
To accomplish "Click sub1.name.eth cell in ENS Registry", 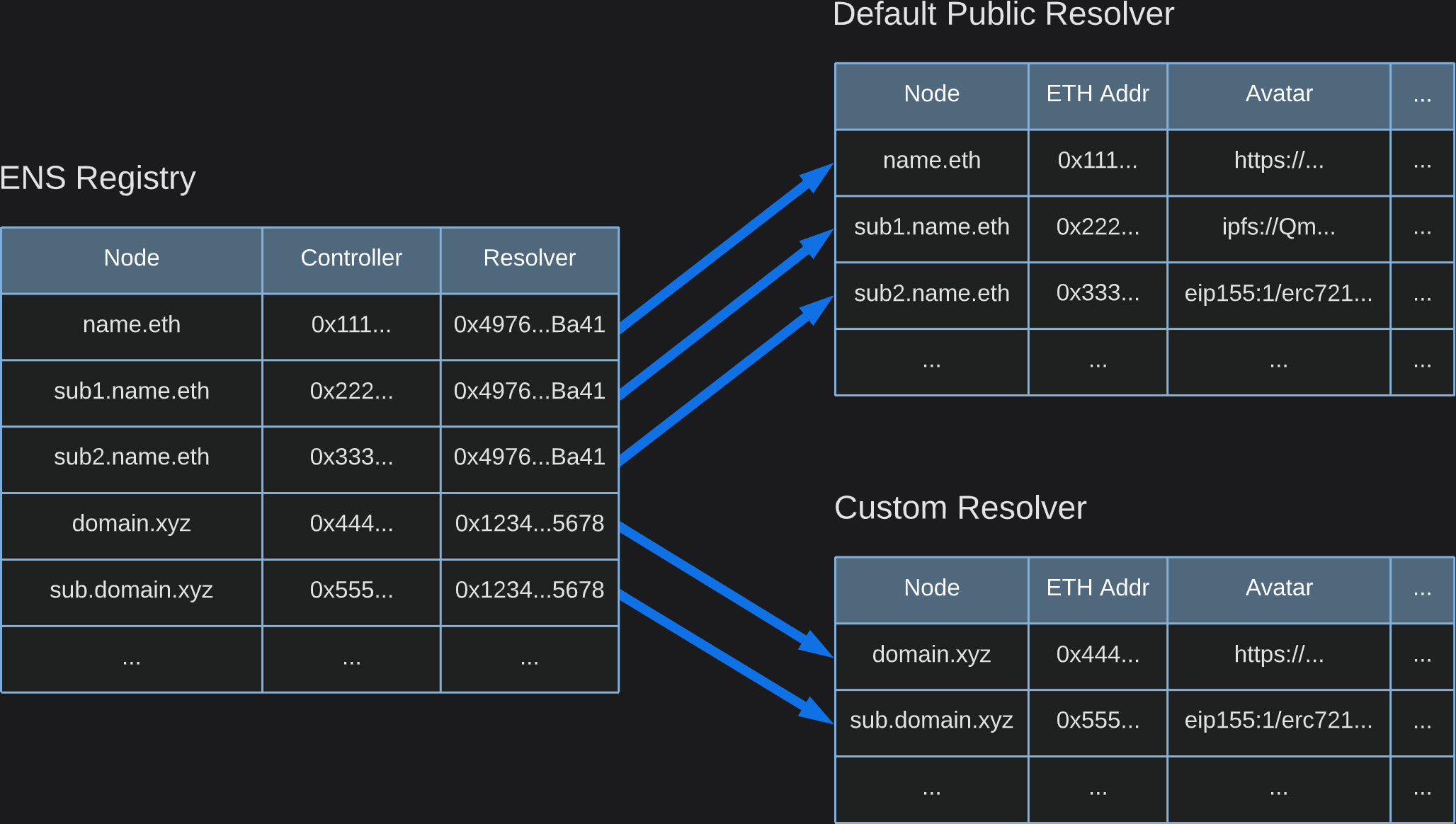I will coord(132,391).
